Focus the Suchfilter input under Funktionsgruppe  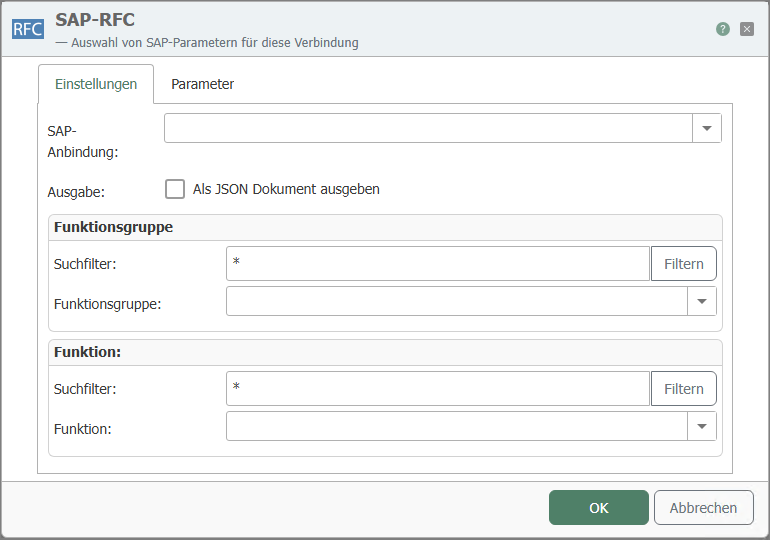(x=438, y=264)
